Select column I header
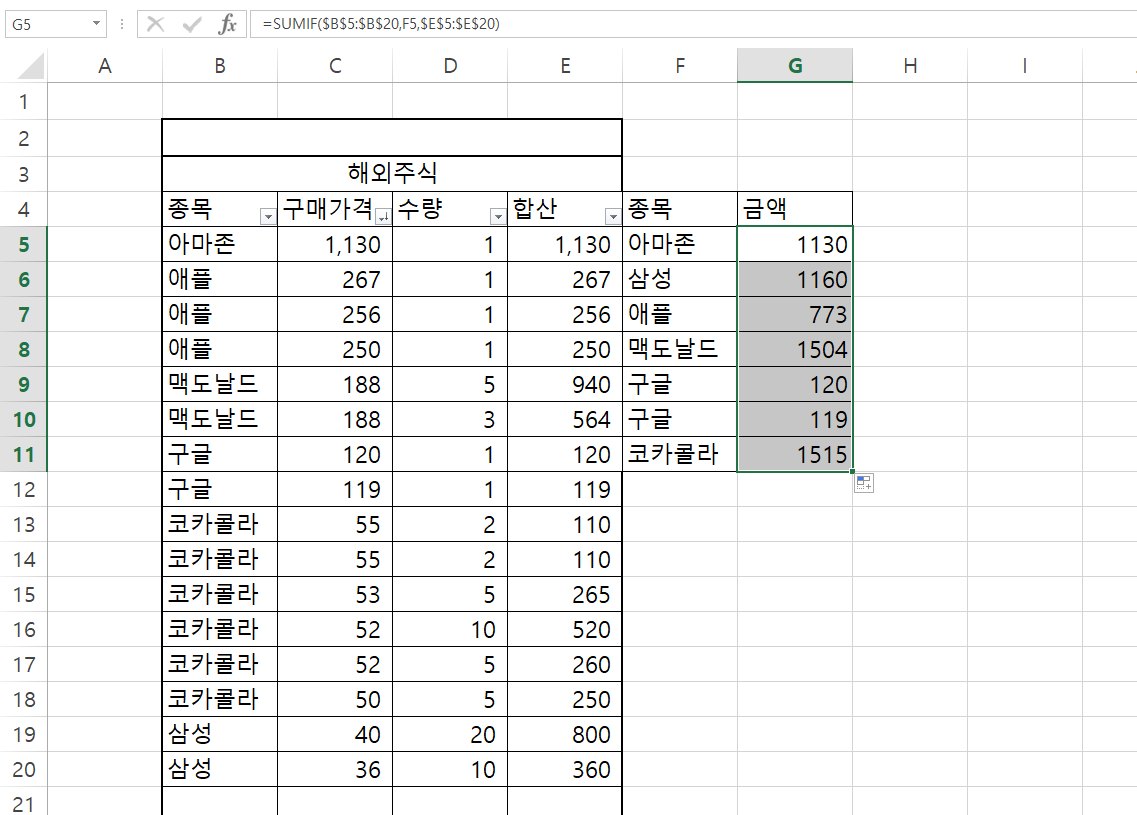The height and width of the screenshot is (815, 1137). [x=1025, y=66]
